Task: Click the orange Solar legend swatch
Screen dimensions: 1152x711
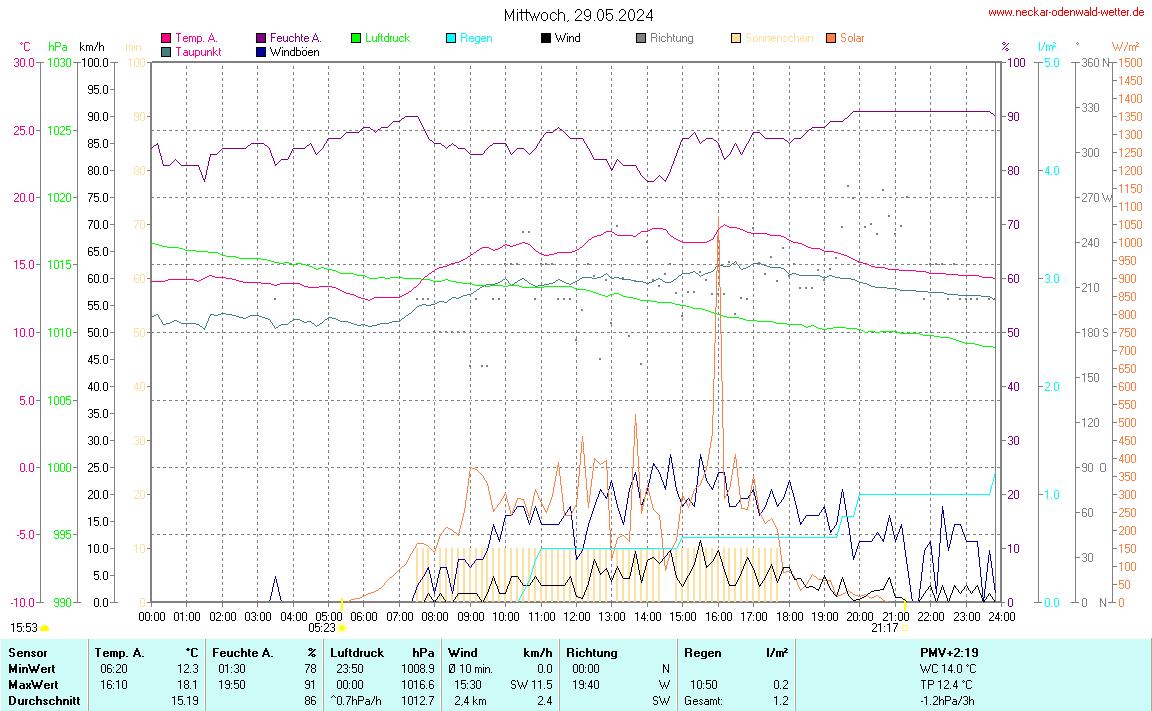Action: (831, 38)
